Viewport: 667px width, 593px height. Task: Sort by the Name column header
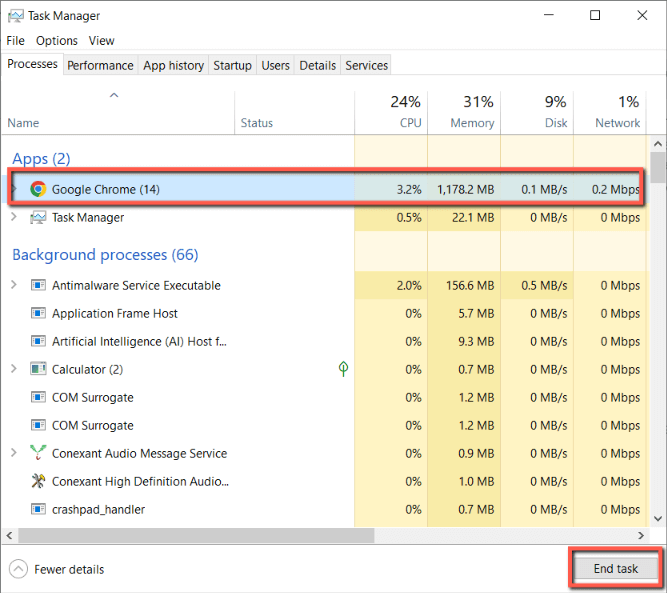tap(118, 113)
